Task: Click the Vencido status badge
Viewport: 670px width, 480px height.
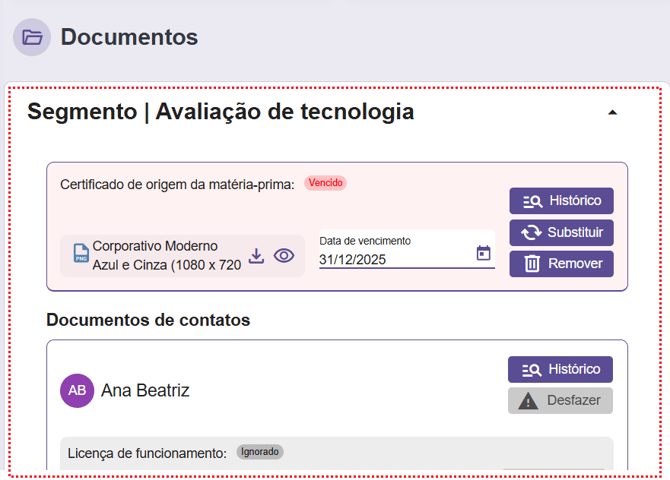Action: point(325,183)
